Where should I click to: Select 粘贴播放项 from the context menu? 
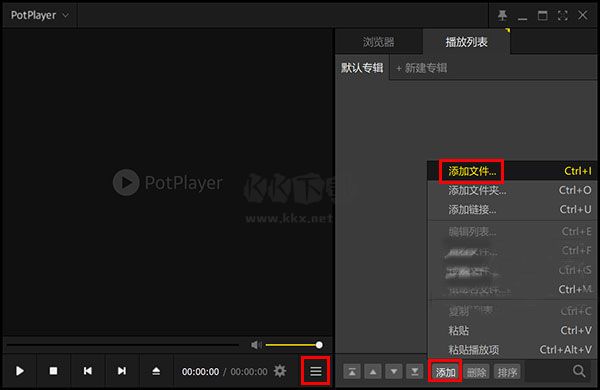pyautogui.click(x=512, y=349)
